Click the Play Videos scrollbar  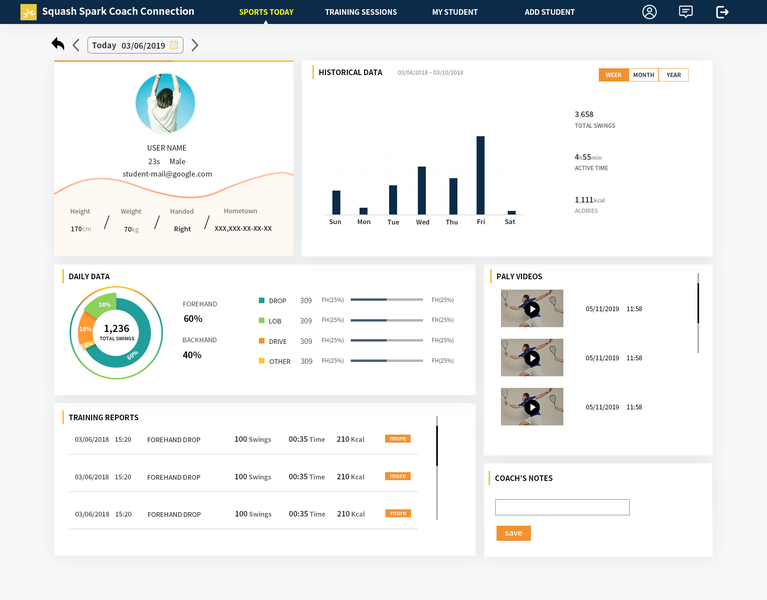698,313
